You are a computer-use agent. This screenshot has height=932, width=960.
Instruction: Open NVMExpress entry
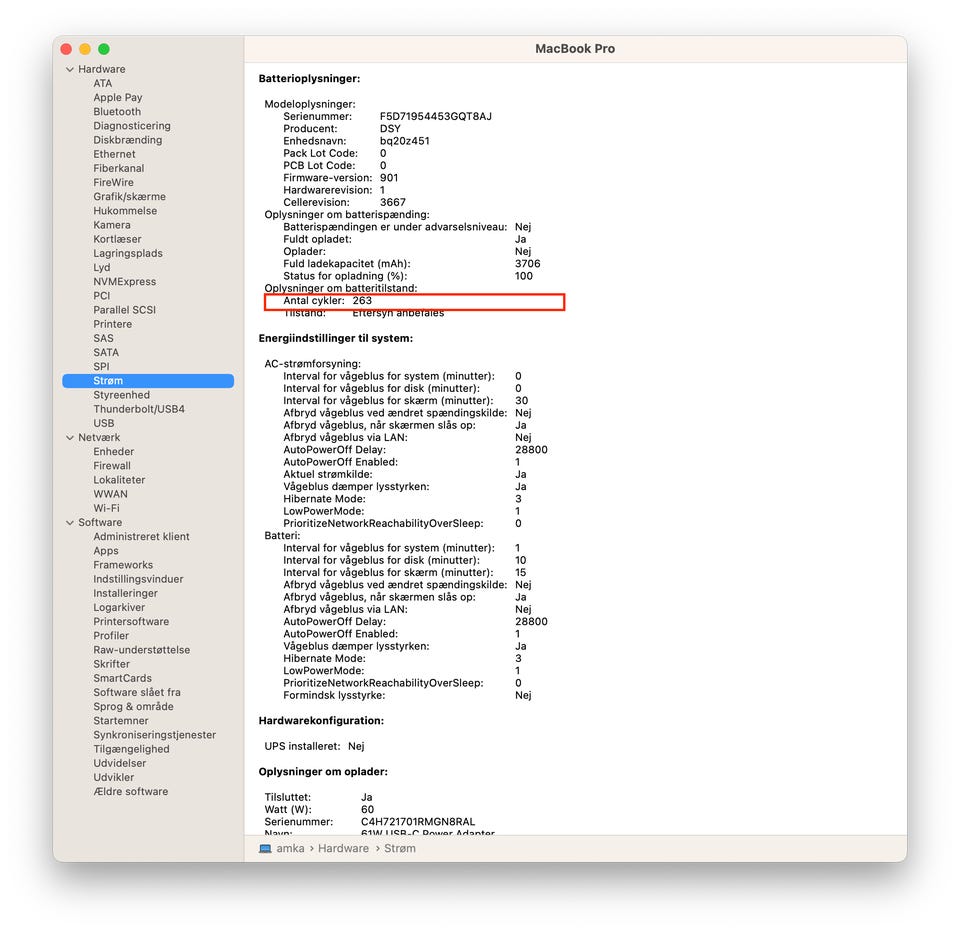click(124, 281)
